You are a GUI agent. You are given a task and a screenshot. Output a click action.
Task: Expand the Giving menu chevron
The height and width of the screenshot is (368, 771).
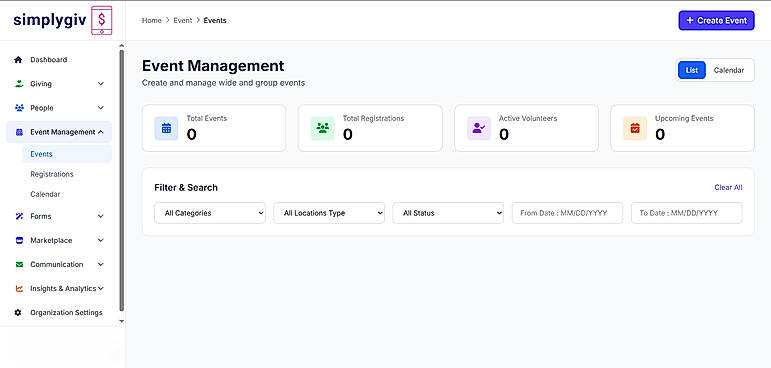(101, 84)
